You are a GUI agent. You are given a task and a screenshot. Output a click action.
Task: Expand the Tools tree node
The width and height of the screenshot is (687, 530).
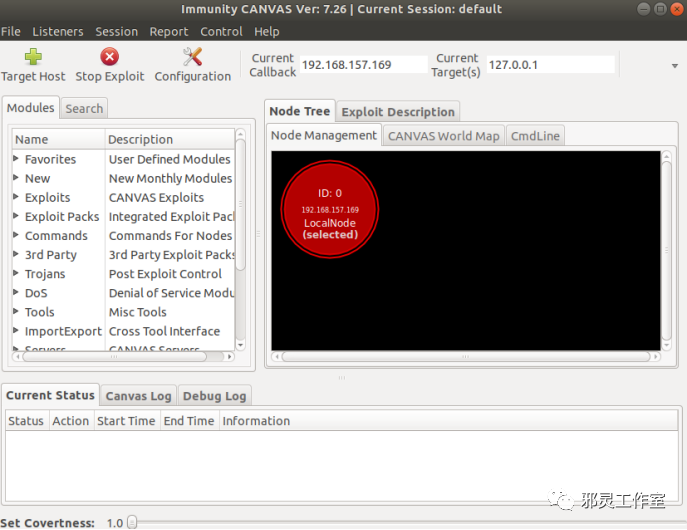[16, 311]
